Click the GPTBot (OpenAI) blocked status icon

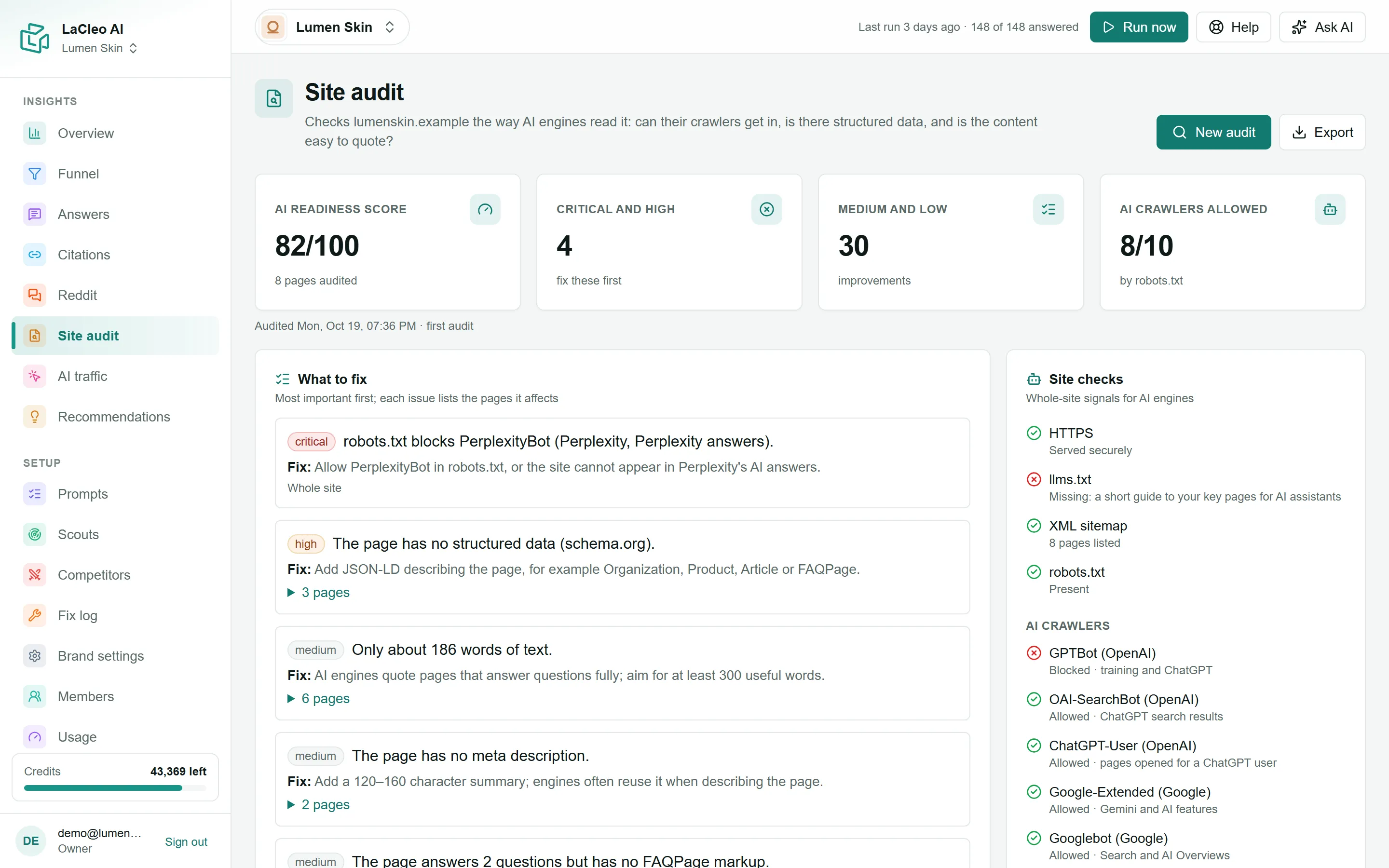point(1034,653)
